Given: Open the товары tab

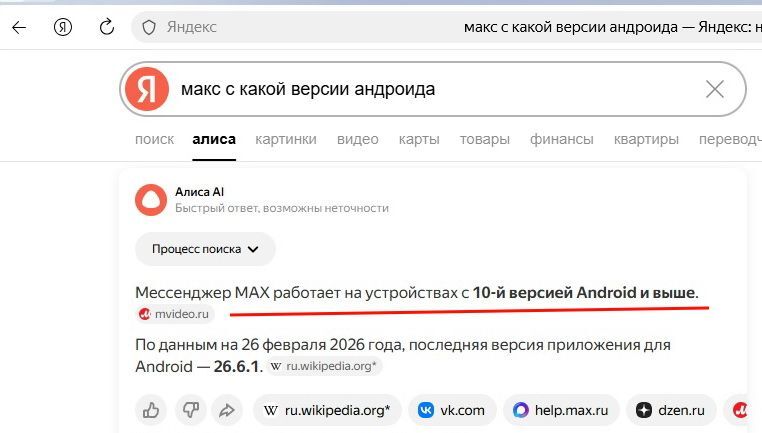Looking at the screenshot, I should (485, 139).
